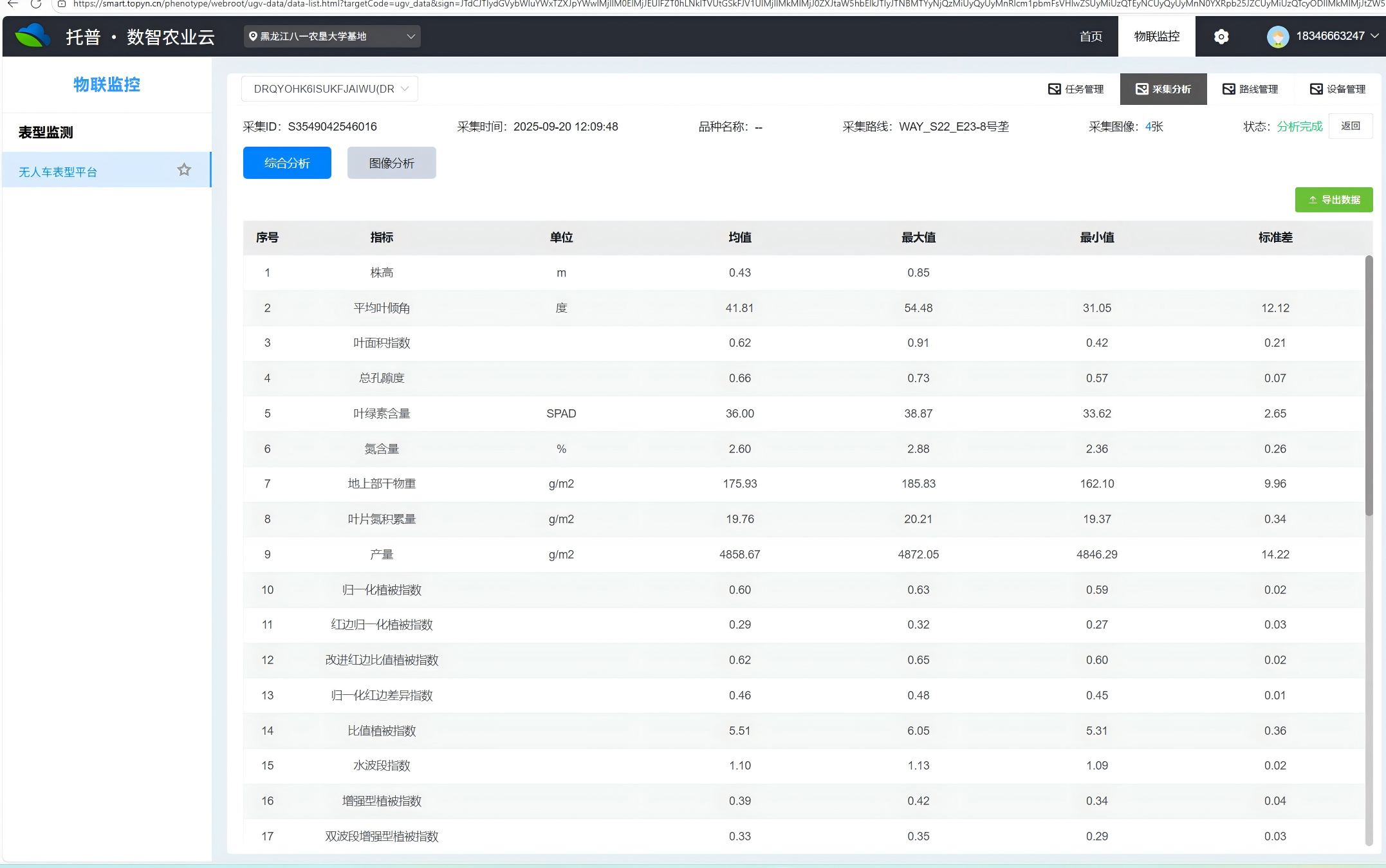This screenshot has height=868, width=1386.
Task: Click the Topu cloud logo icon
Action: (x=32, y=36)
